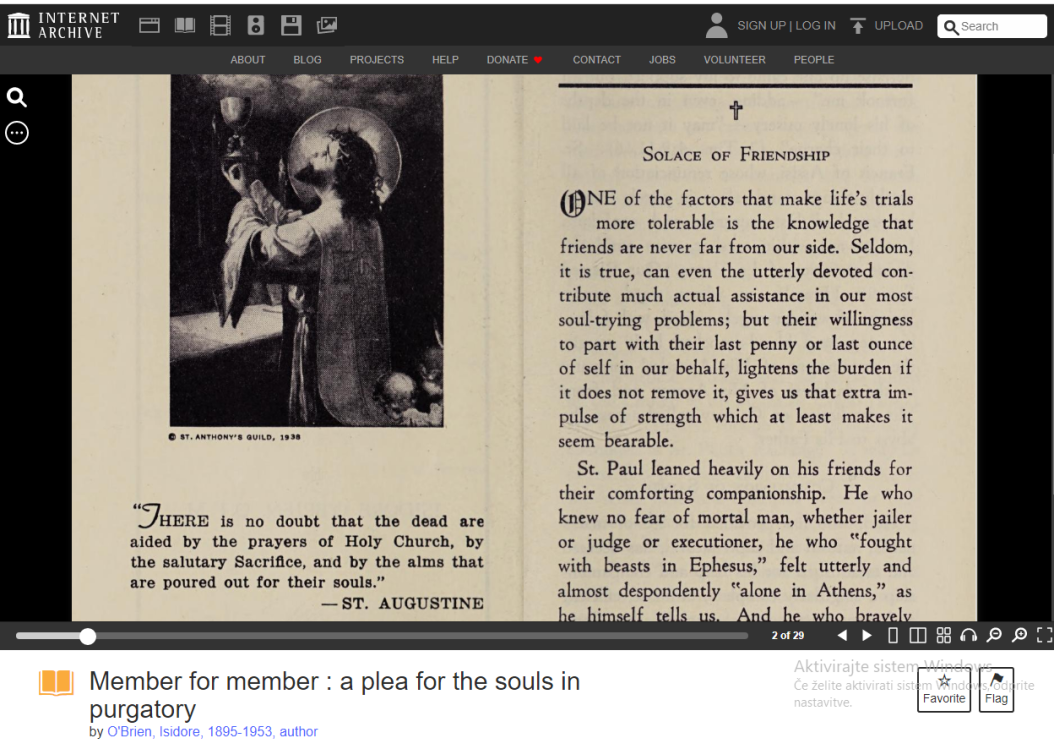The height and width of the screenshot is (749, 1054).
Task: Click the upload arrow icon
Action: click(858, 26)
